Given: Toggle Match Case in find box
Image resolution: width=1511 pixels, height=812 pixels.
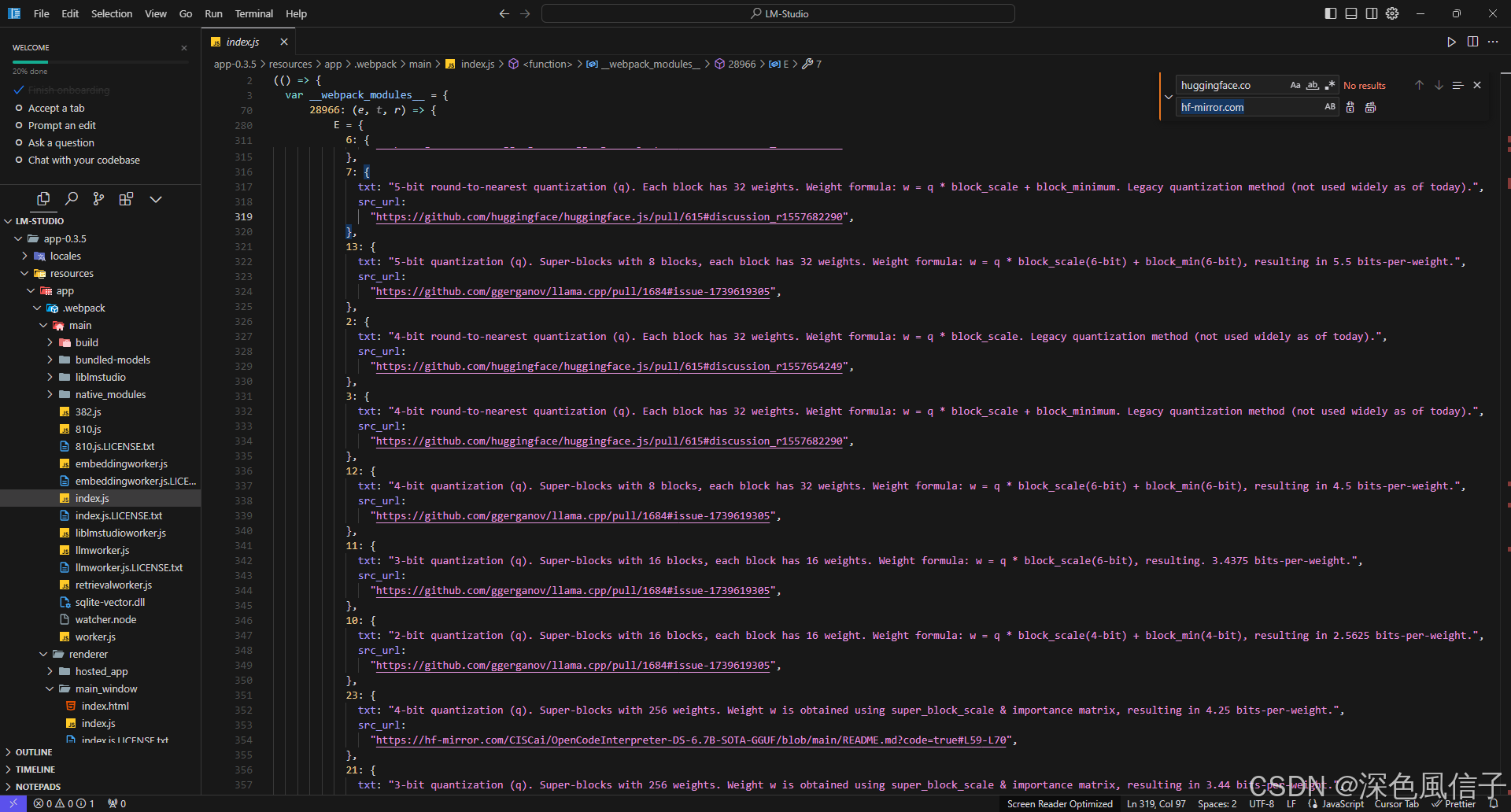Looking at the screenshot, I should (1295, 85).
